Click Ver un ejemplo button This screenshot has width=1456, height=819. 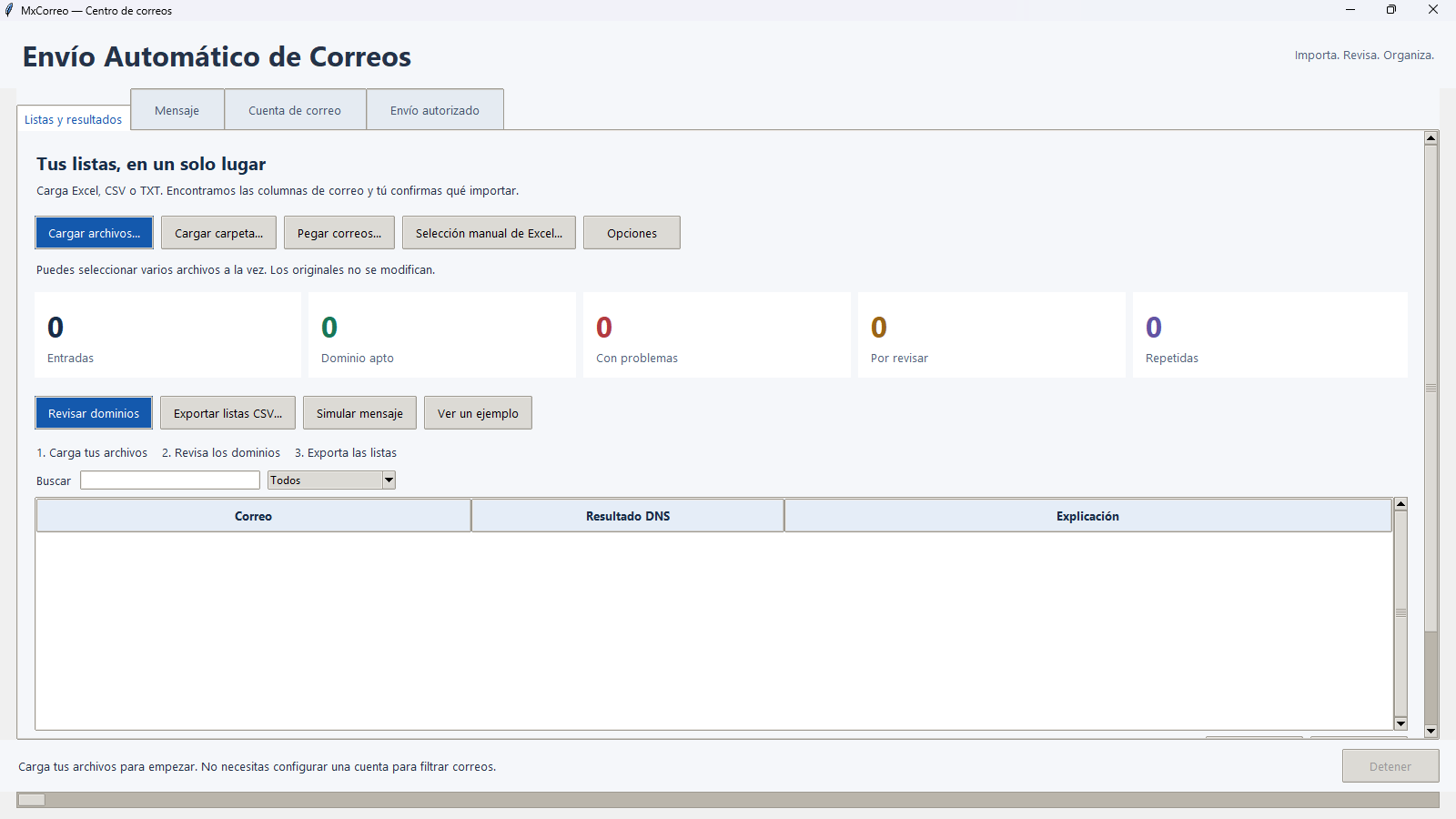click(478, 413)
